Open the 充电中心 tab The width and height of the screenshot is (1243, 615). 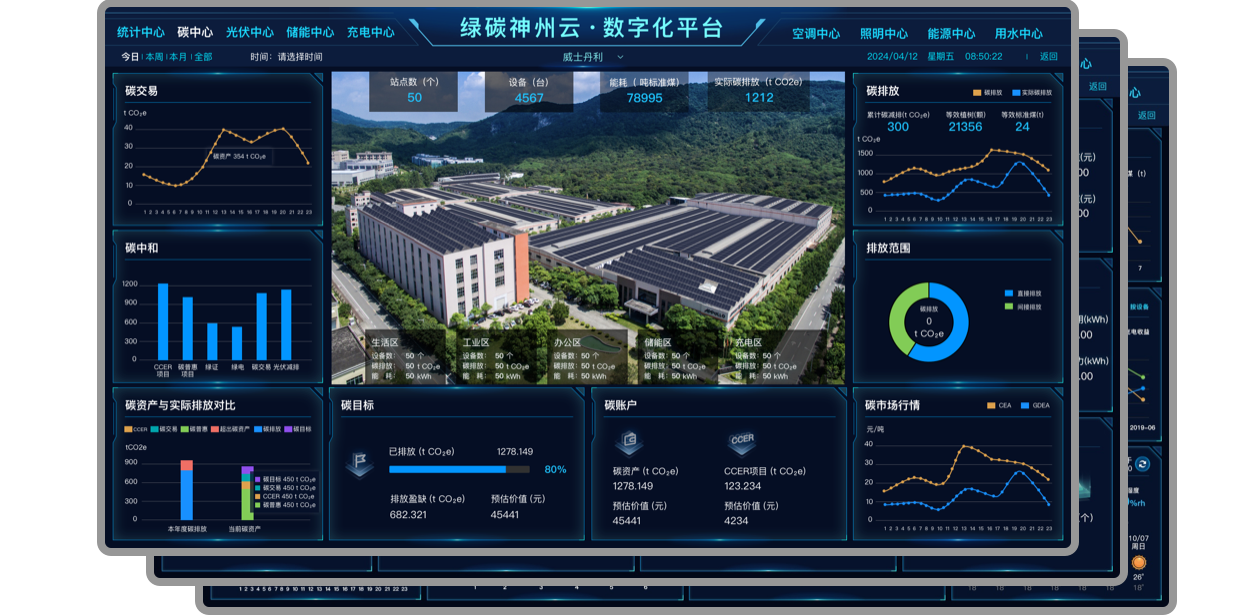(x=370, y=31)
